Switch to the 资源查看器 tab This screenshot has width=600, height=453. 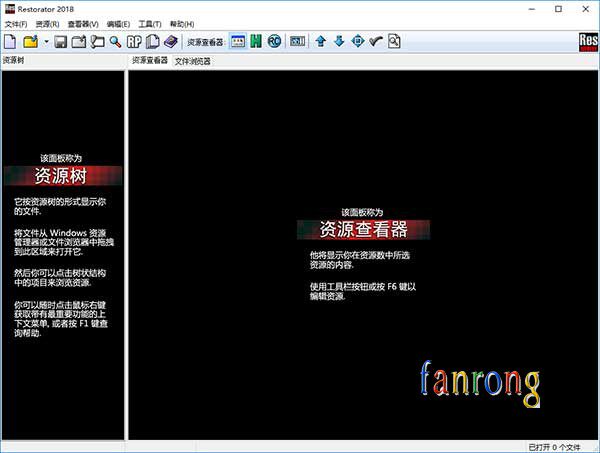pos(150,60)
